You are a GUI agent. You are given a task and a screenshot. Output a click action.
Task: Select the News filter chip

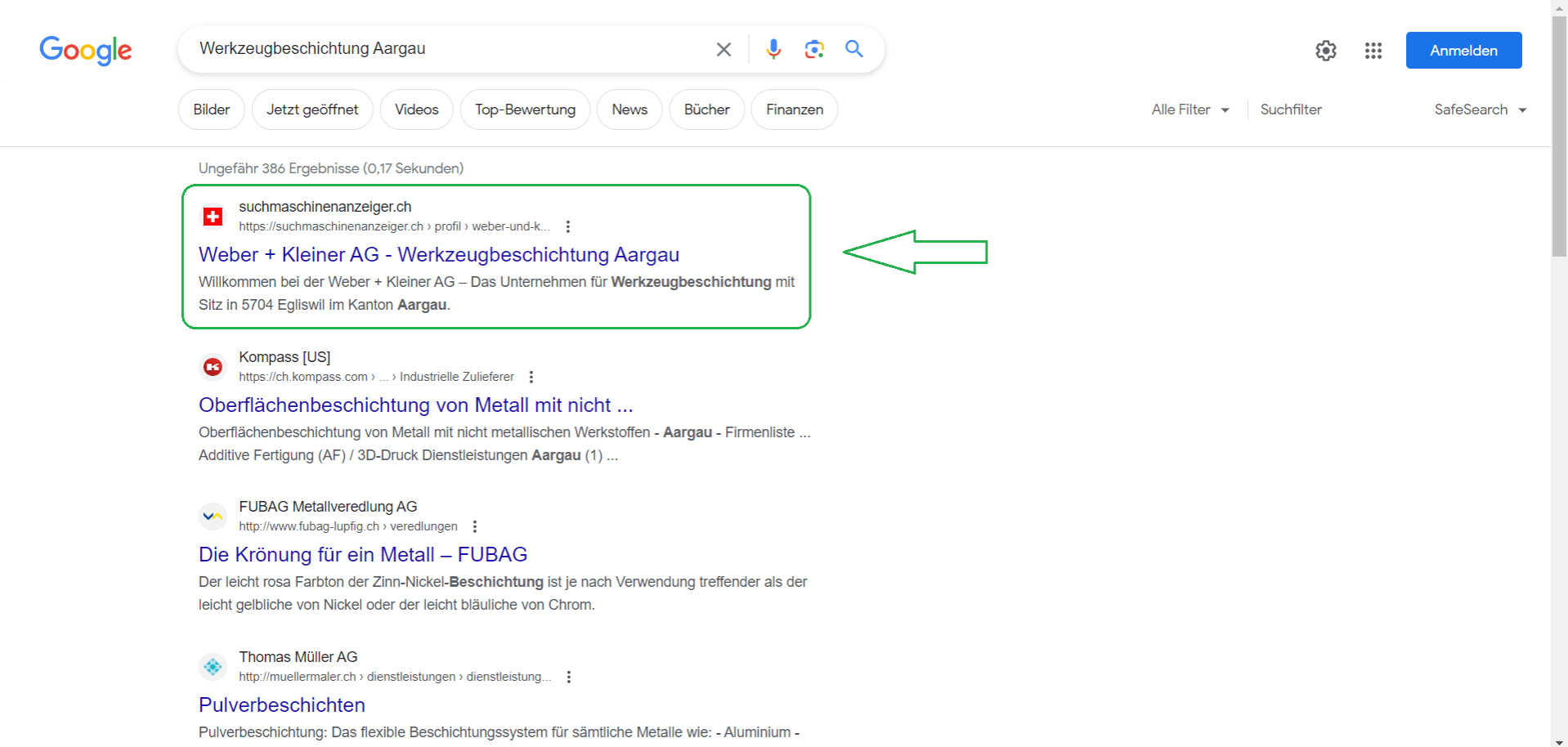pyautogui.click(x=629, y=110)
